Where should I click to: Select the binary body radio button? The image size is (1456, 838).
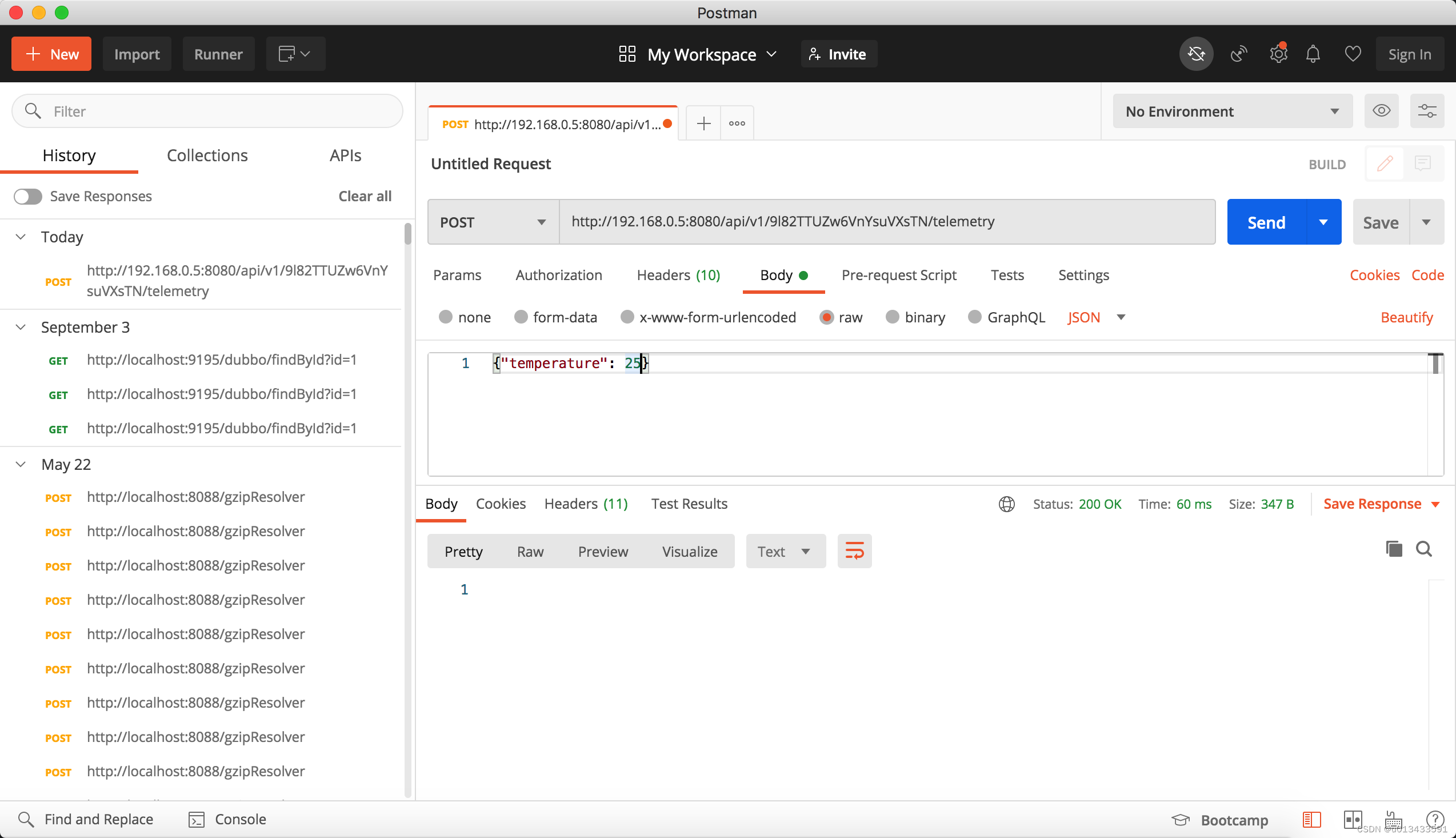(x=891, y=317)
